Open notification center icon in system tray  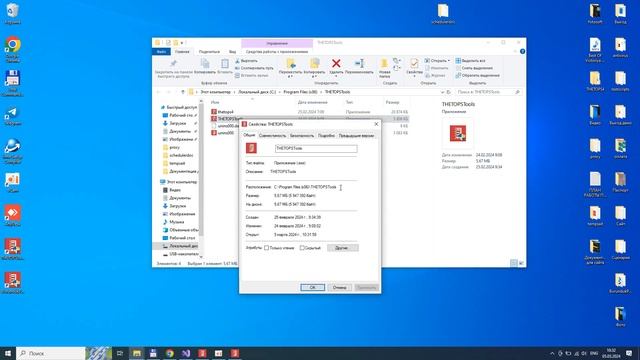(629, 353)
